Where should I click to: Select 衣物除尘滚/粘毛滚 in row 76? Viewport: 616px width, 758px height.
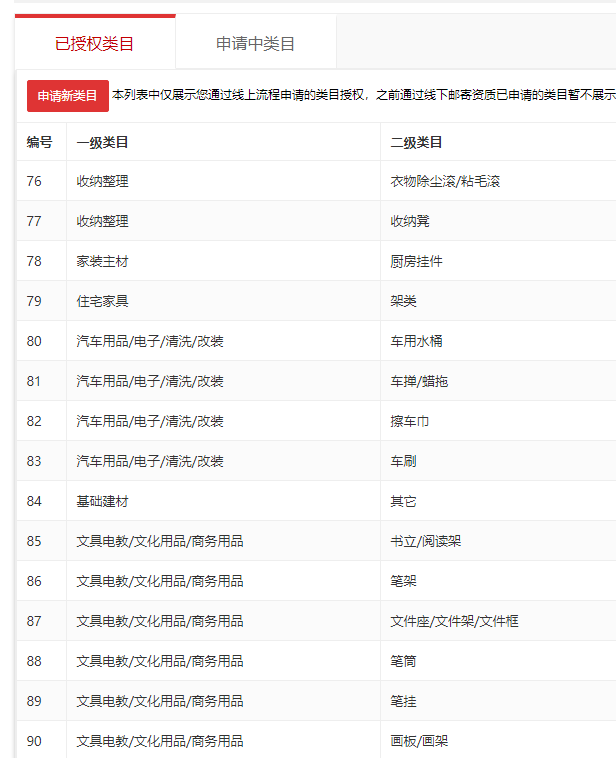(444, 181)
